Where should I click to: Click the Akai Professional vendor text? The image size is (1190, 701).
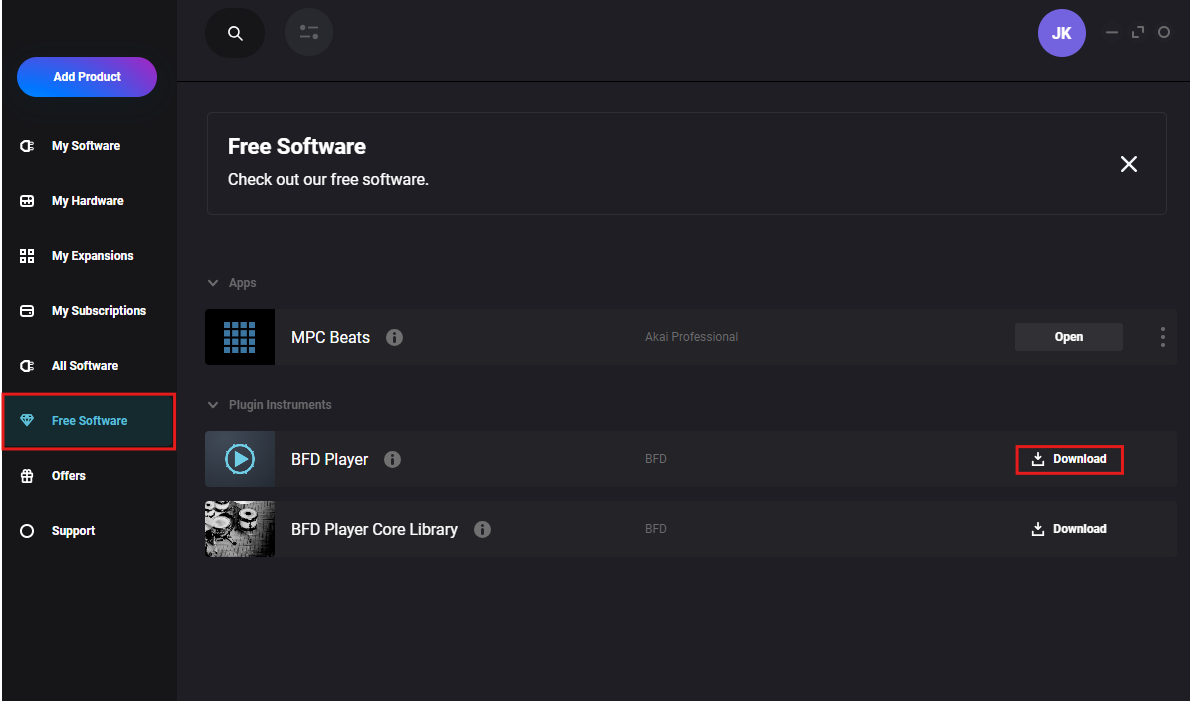[x=691, y=337]
